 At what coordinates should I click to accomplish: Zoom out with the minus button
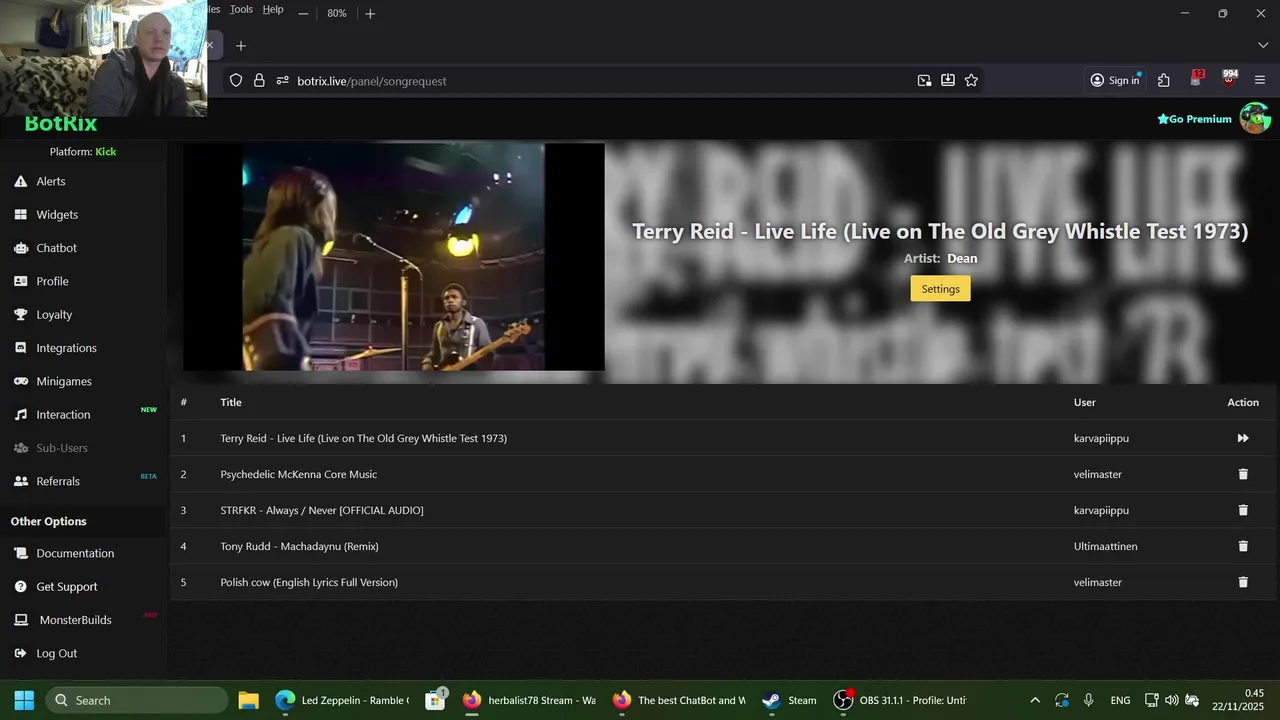tap(303, 13)
